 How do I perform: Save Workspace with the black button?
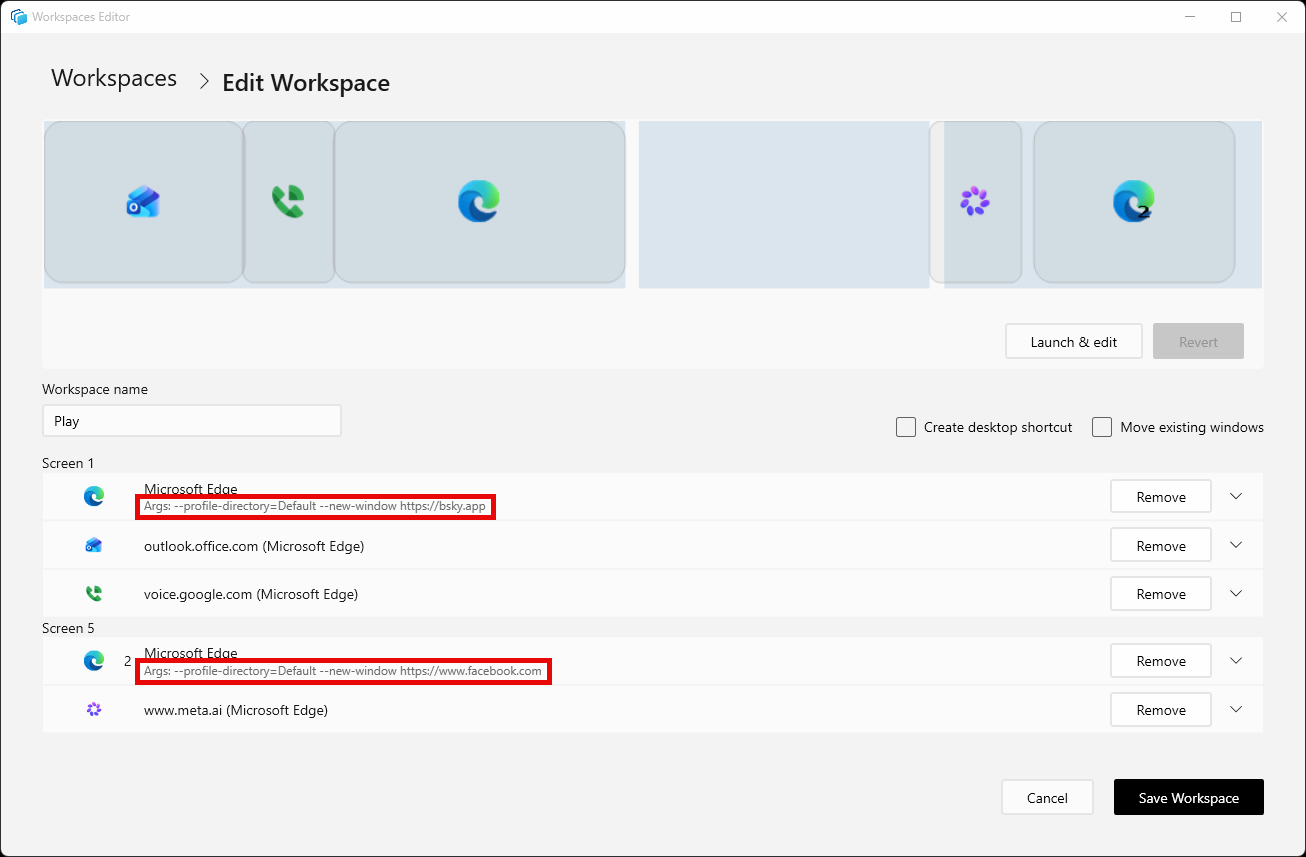(x=1189, y=797)
